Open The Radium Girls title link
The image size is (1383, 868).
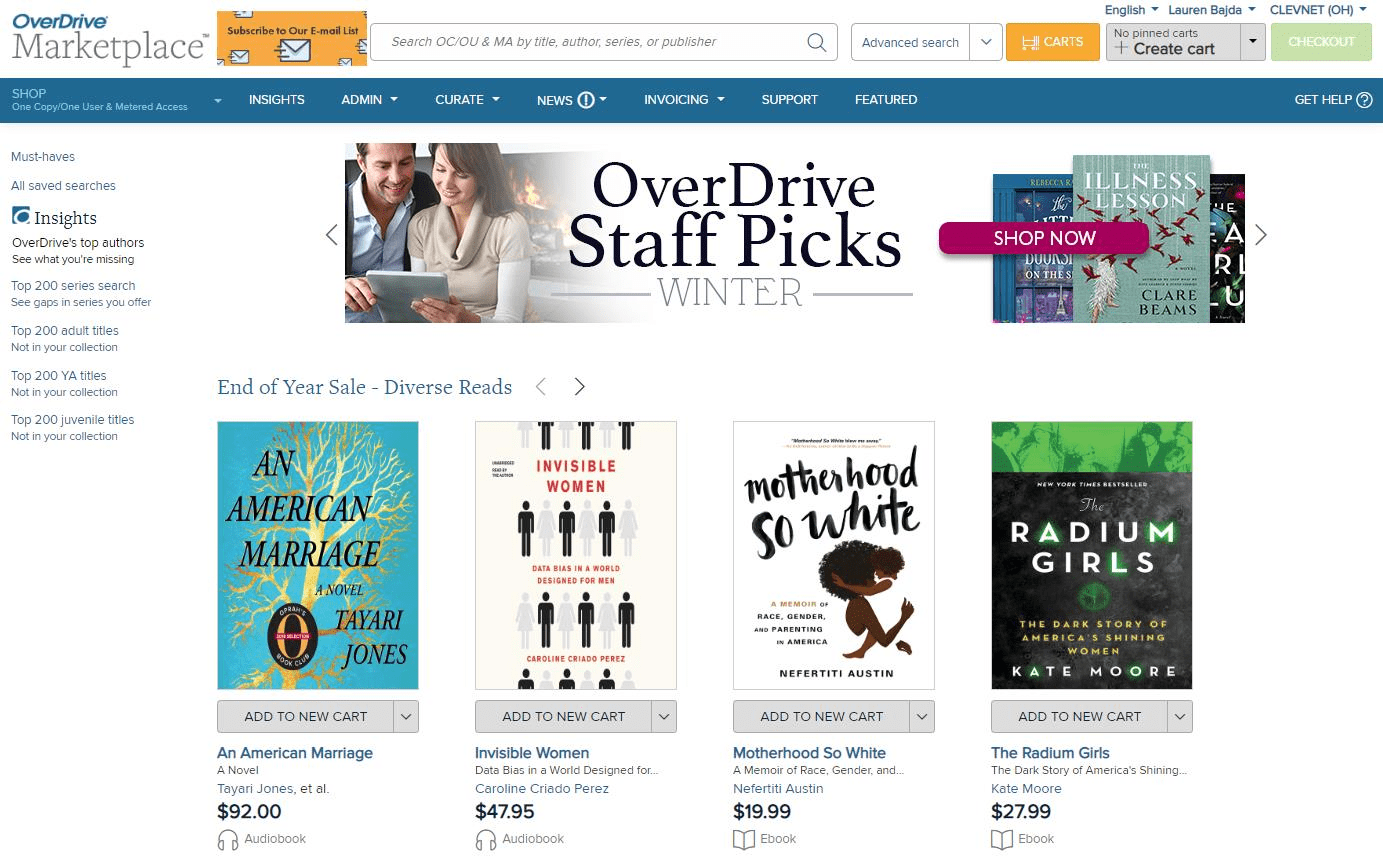[1050, 753]
